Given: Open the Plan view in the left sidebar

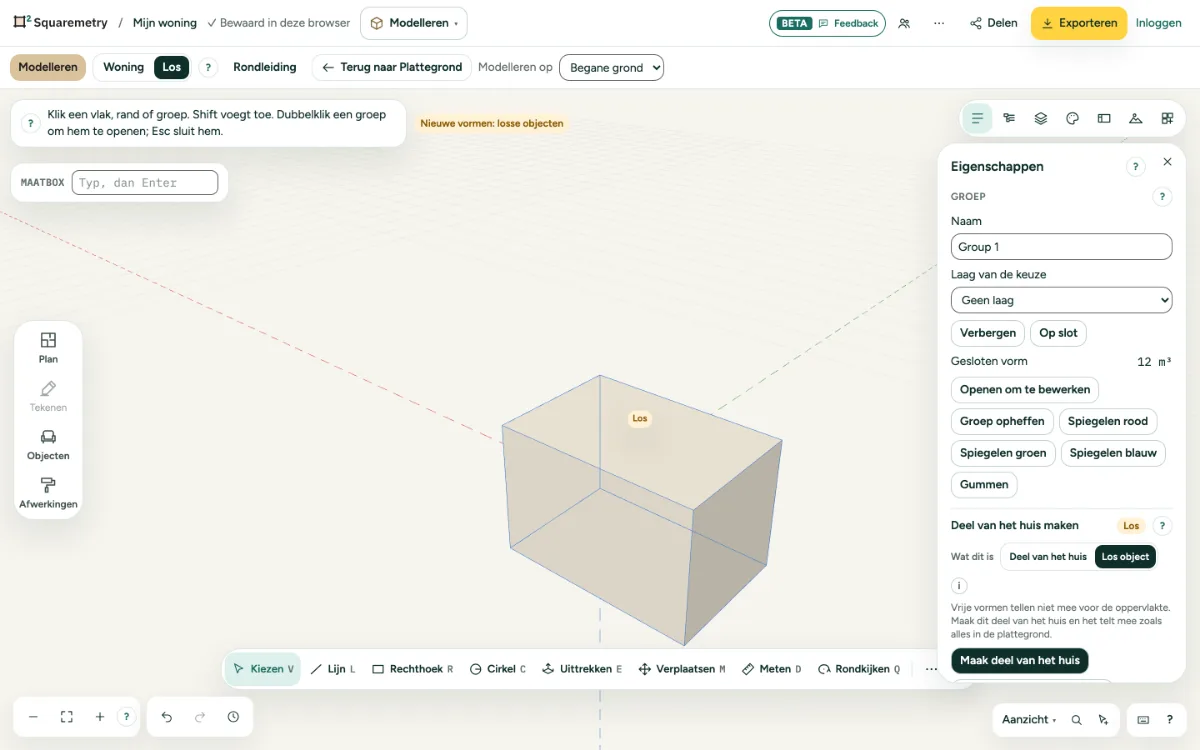Looking at the screenshot, I should [x=48, y=348].
